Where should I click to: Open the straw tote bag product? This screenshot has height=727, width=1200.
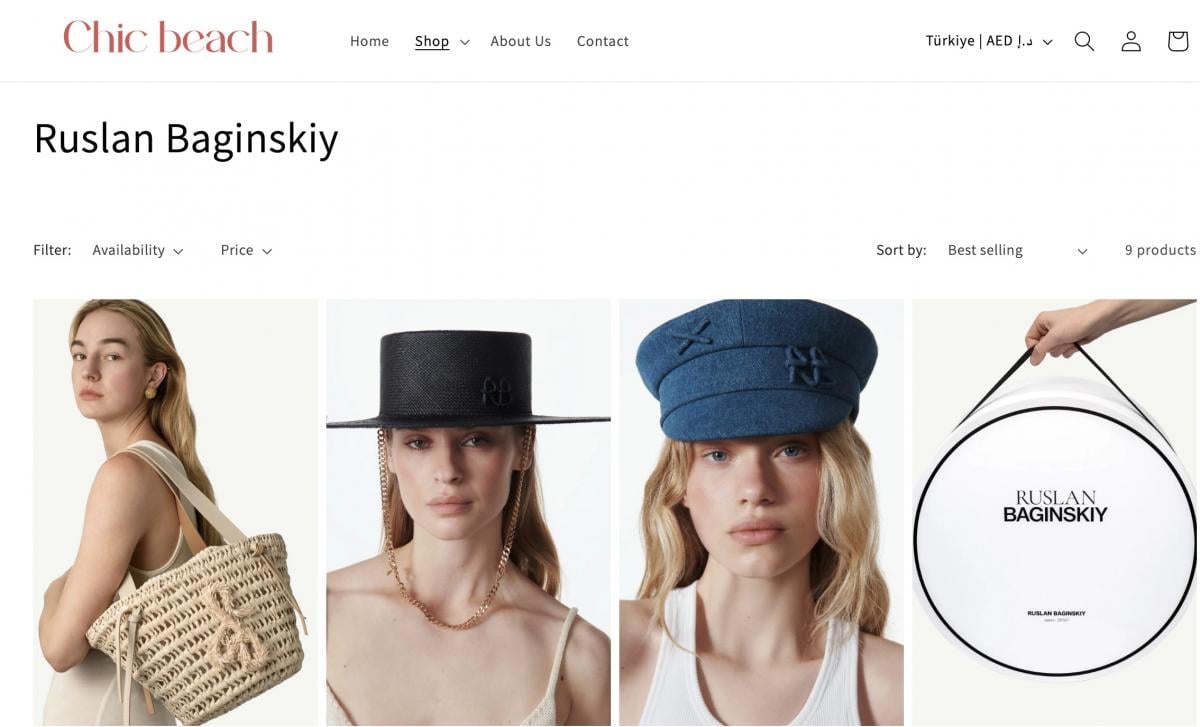tap(175, 512)
